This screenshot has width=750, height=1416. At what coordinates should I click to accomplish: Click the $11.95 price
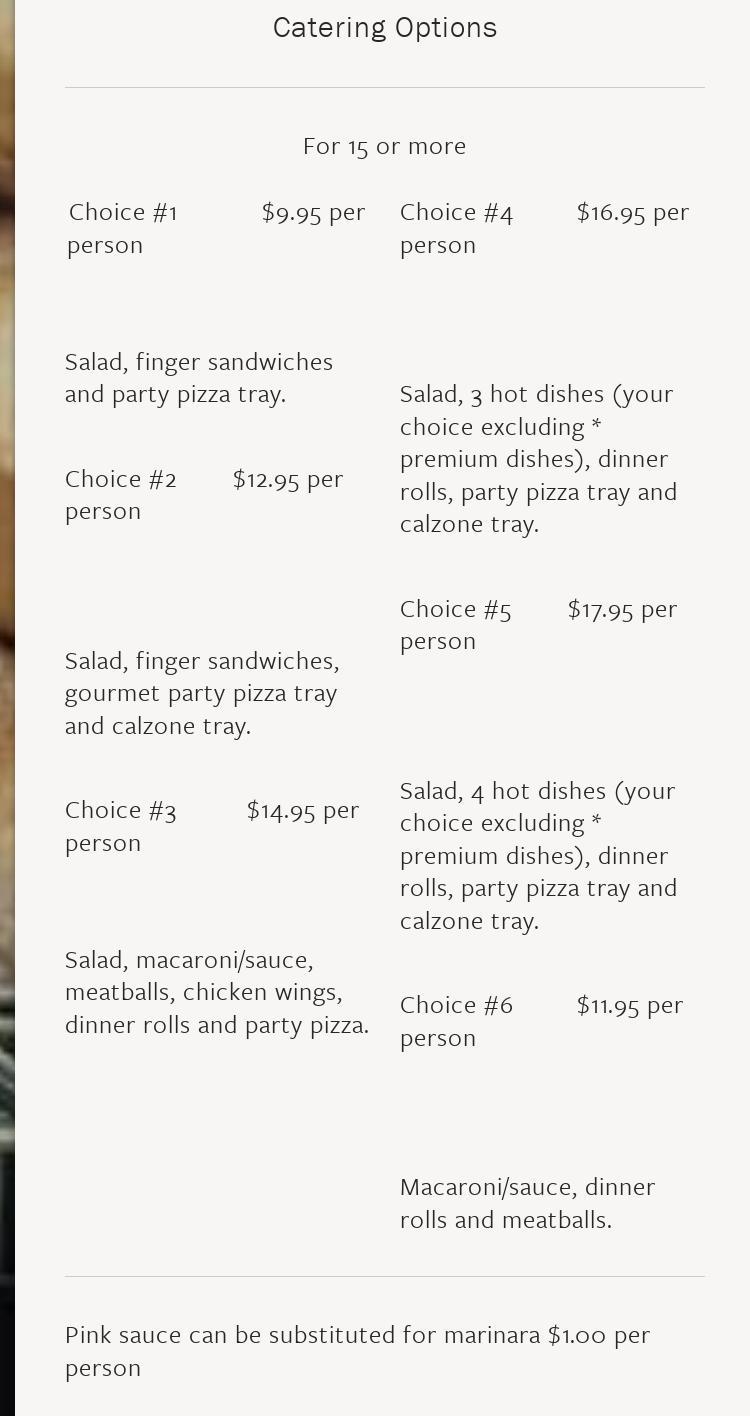629,1005
